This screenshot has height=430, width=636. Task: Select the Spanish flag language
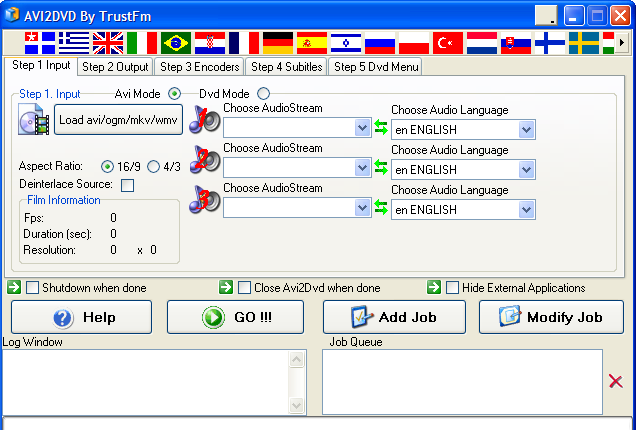pos(312,43)
